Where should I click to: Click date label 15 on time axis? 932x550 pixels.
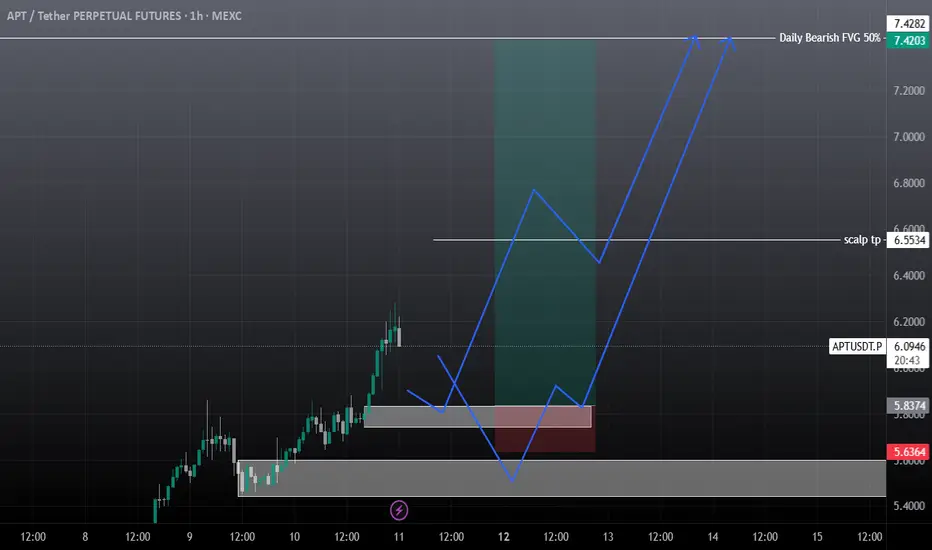pyautogui.click(x=817, y=537)
